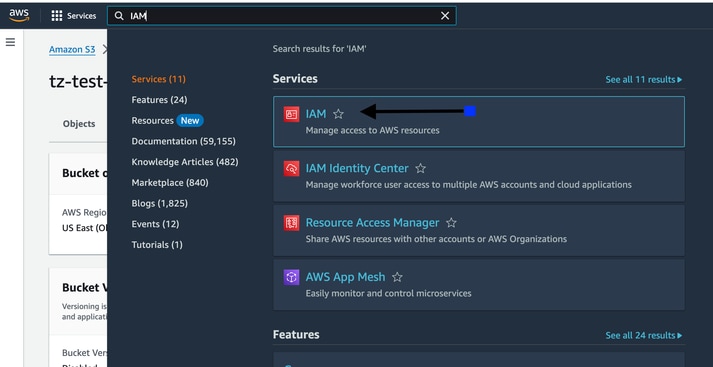Select the Tutorials (1) filter

coord(157,245)
